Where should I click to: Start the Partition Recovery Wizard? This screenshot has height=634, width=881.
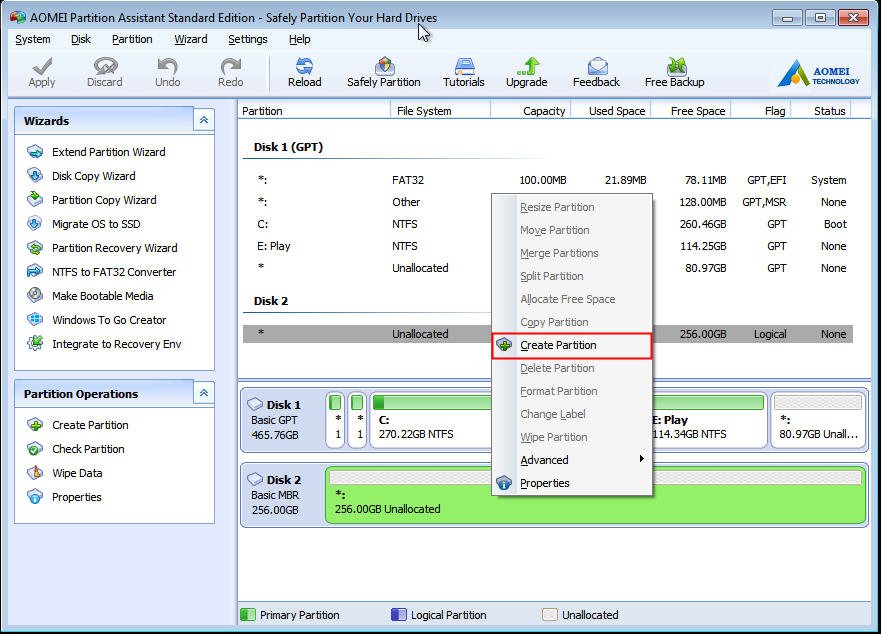102,248
